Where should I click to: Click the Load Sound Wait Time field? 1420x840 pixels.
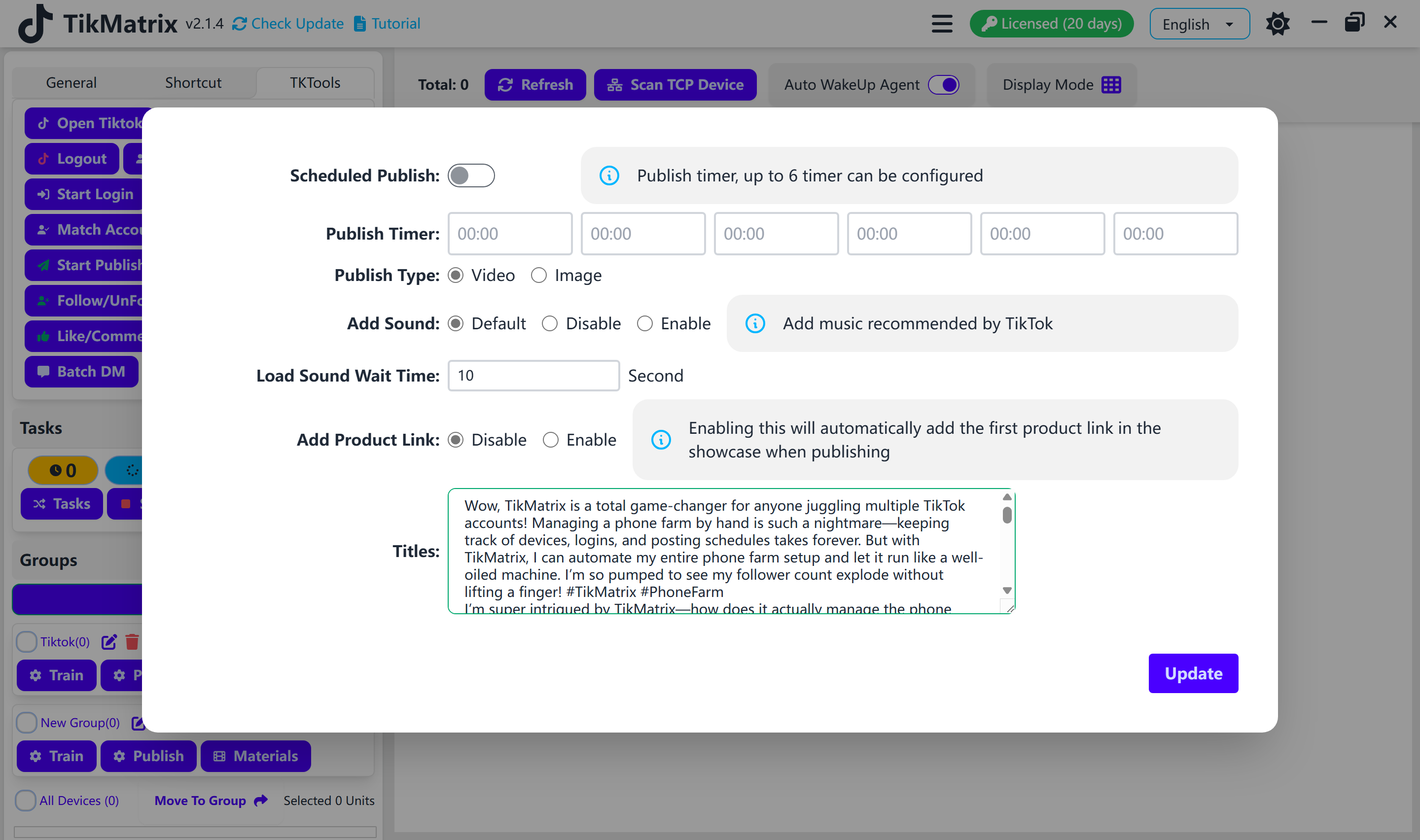(x=533, y=376)
